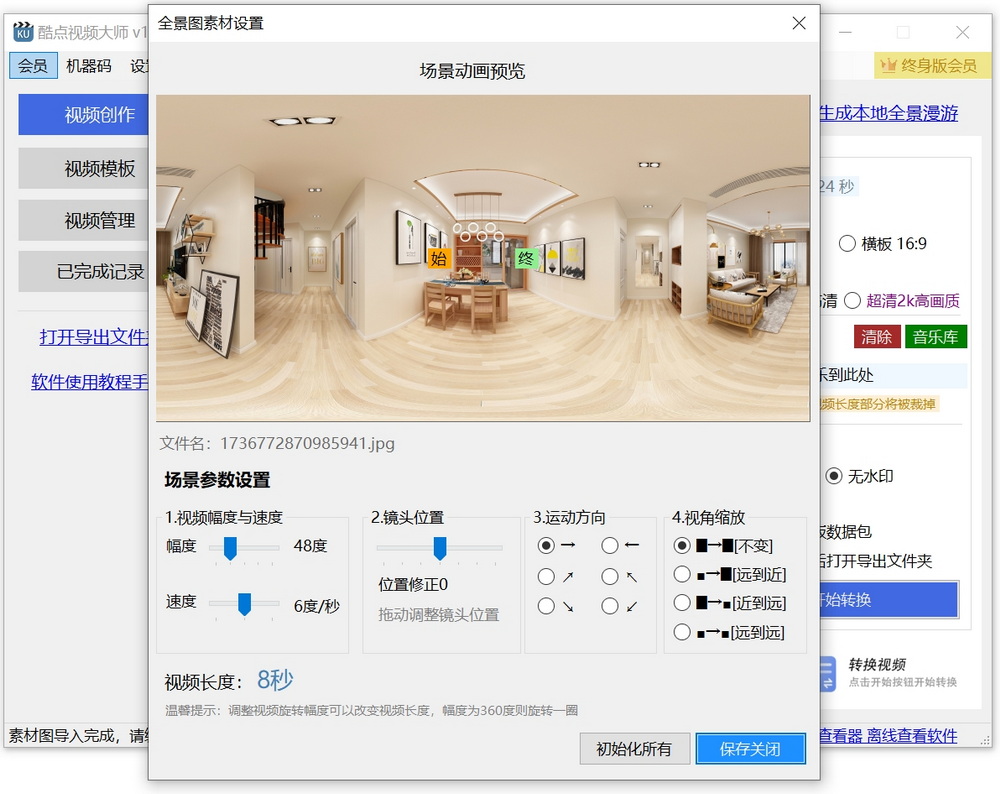Image resolution: width=1000 pixels, height=794 pixels.
Task: Click the red 清除 button
Action: point(877,337)
